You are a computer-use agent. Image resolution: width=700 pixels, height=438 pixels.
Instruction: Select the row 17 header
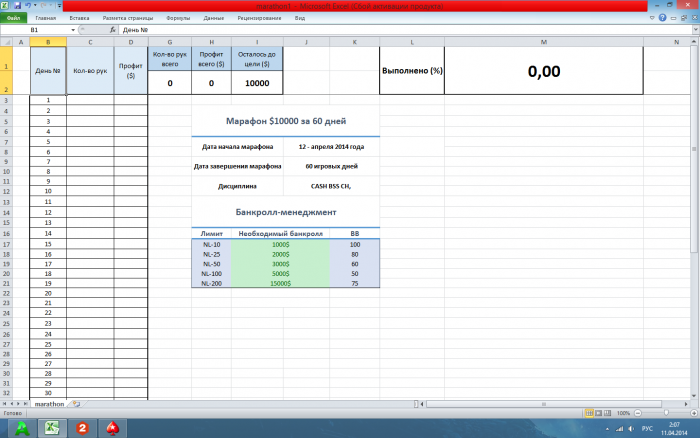click(x=6, y=244)
